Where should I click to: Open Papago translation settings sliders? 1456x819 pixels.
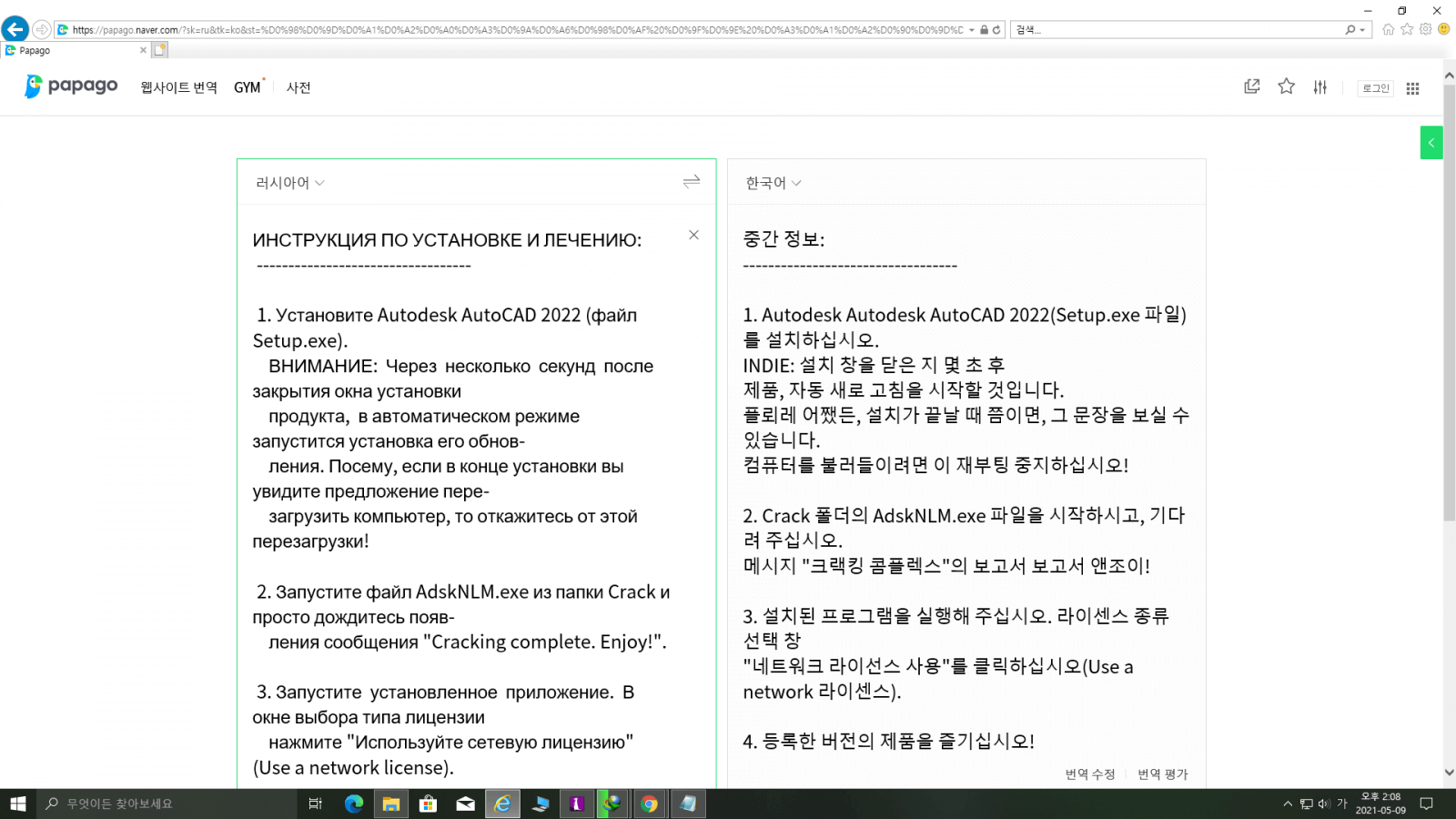(1320, 86)
